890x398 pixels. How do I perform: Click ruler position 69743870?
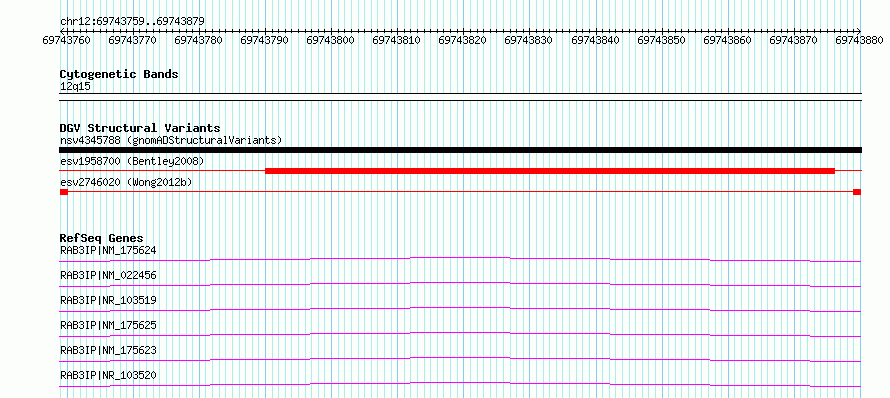pyautogui.click(x=794, y=40)
